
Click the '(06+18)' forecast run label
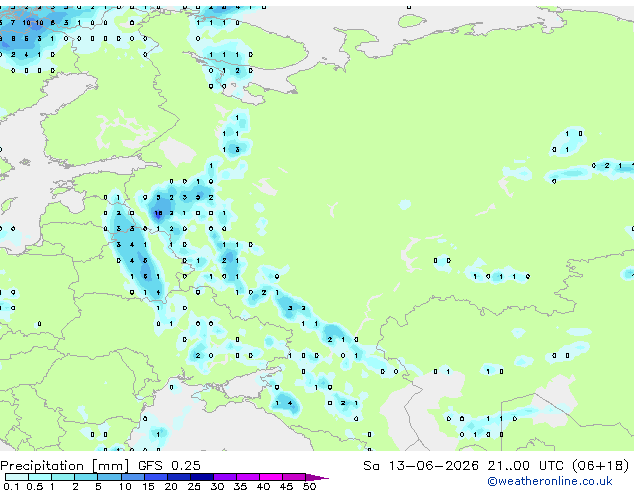tap(600, 466)
